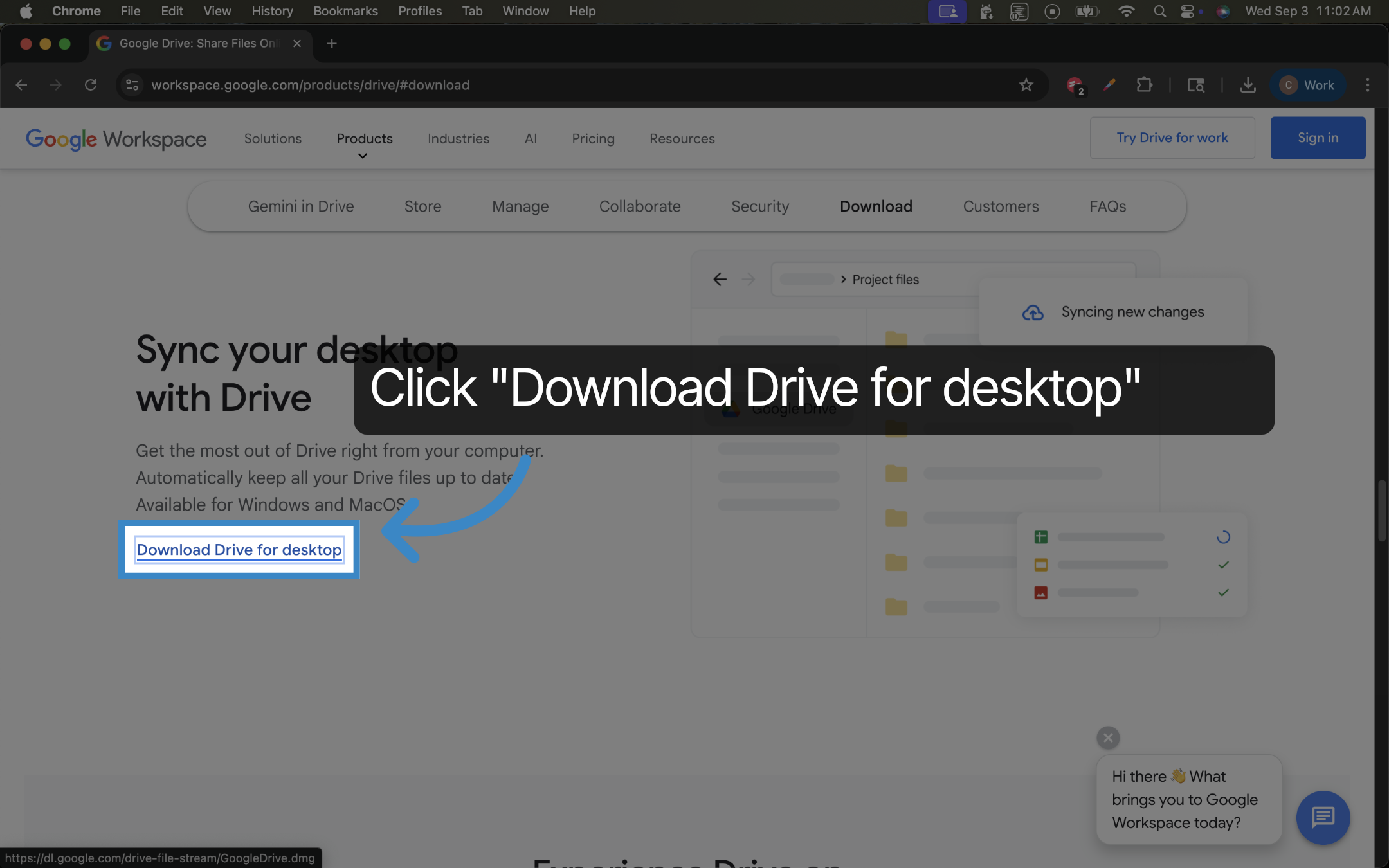Open Pricing navigation item
The height and width of the screenshot is (868, 1389).
593,138
